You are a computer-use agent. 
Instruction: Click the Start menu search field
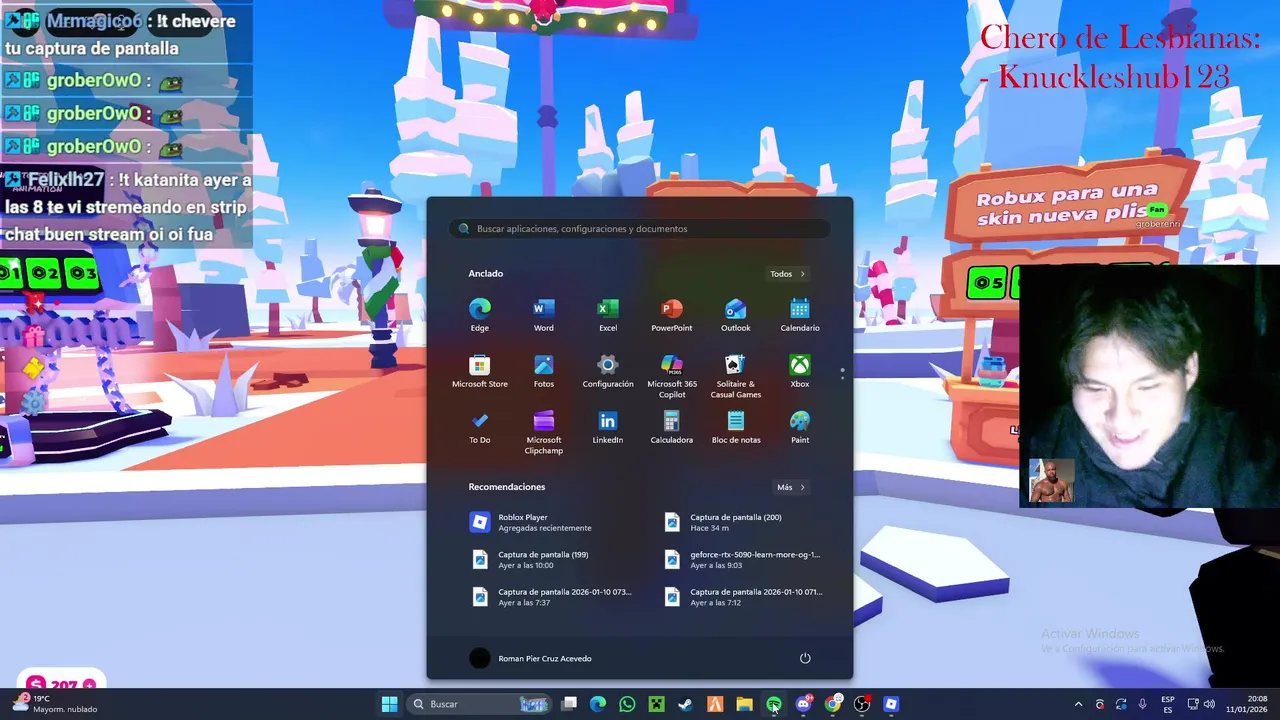(640, 229)
